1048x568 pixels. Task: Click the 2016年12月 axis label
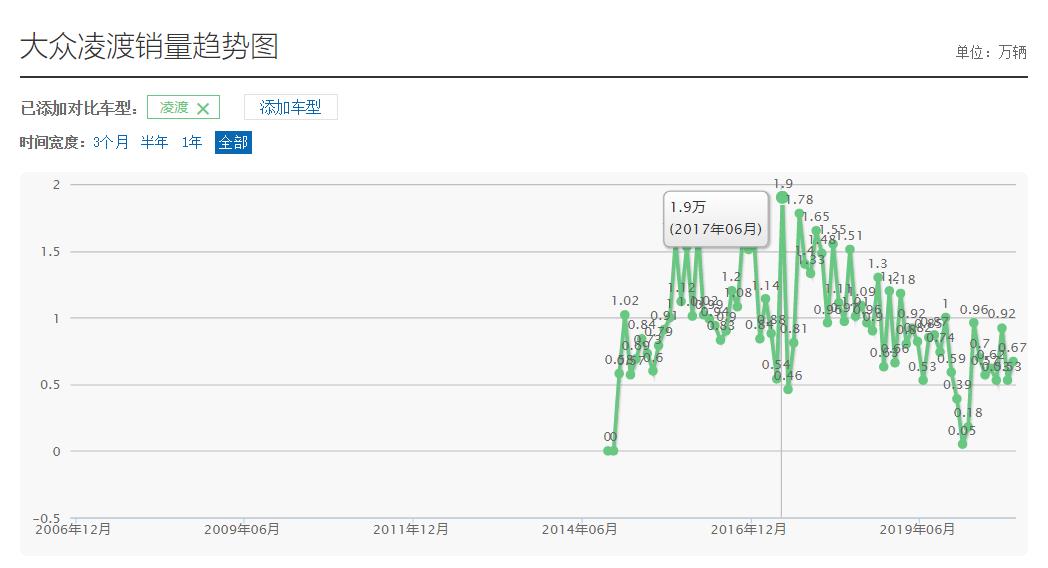tap(749, 529)
